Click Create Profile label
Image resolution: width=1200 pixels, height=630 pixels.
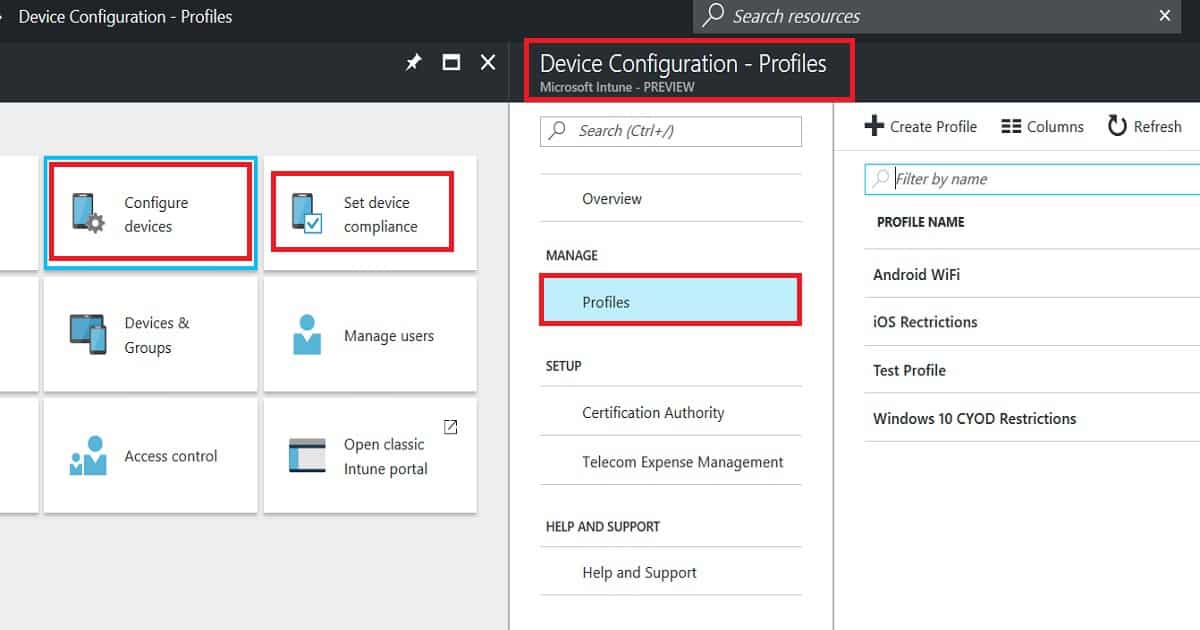tap(933, 126)
